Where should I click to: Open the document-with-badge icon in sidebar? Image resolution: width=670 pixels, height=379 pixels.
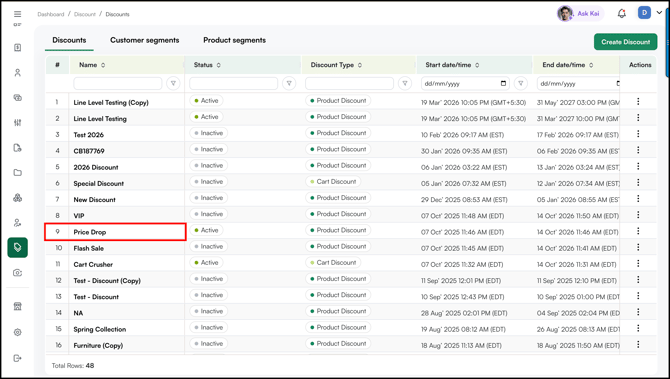point(18,148)
